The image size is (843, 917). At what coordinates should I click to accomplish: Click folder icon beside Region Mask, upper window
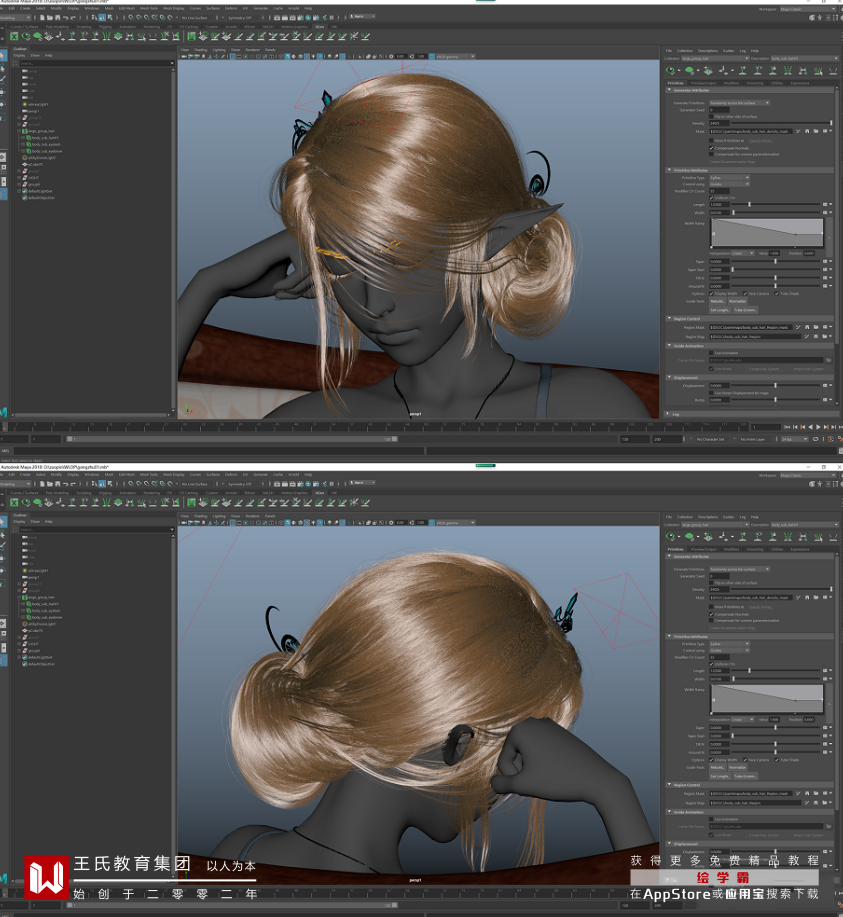816,328
